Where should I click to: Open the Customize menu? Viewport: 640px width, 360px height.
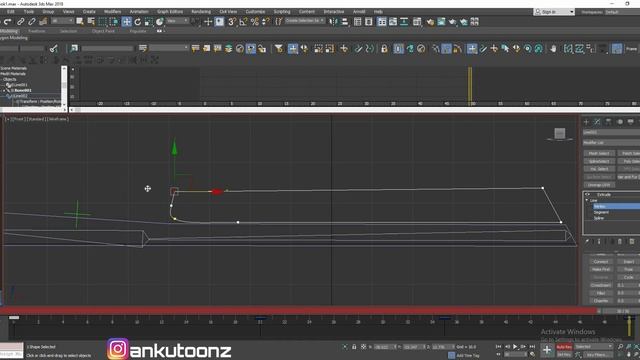255,12
